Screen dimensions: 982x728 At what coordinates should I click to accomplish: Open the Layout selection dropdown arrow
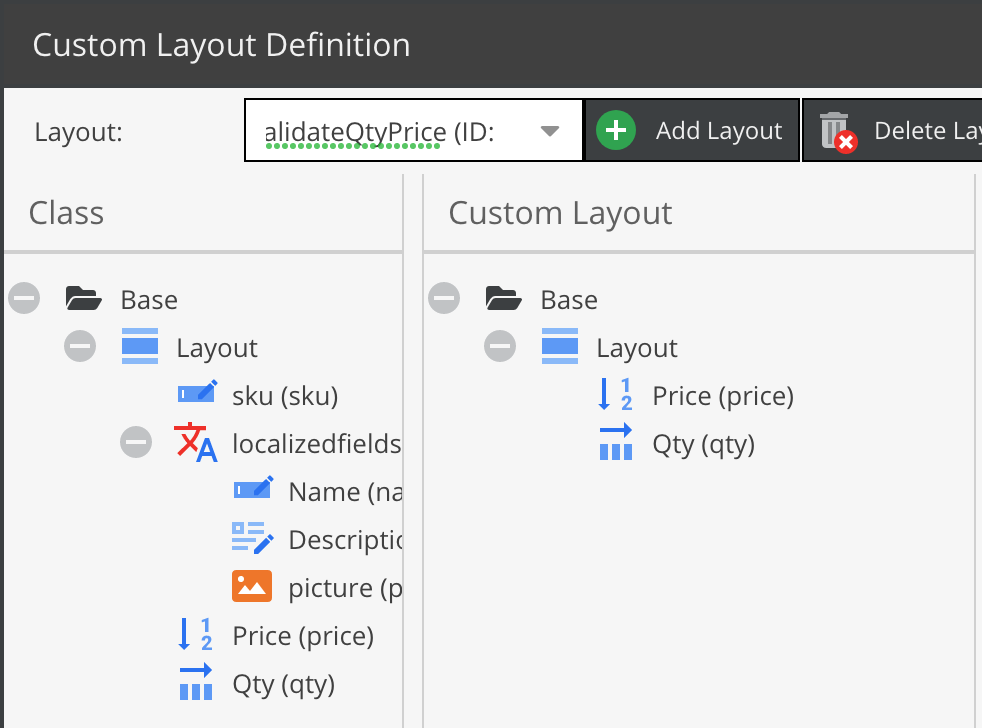(x=549, y=131)
